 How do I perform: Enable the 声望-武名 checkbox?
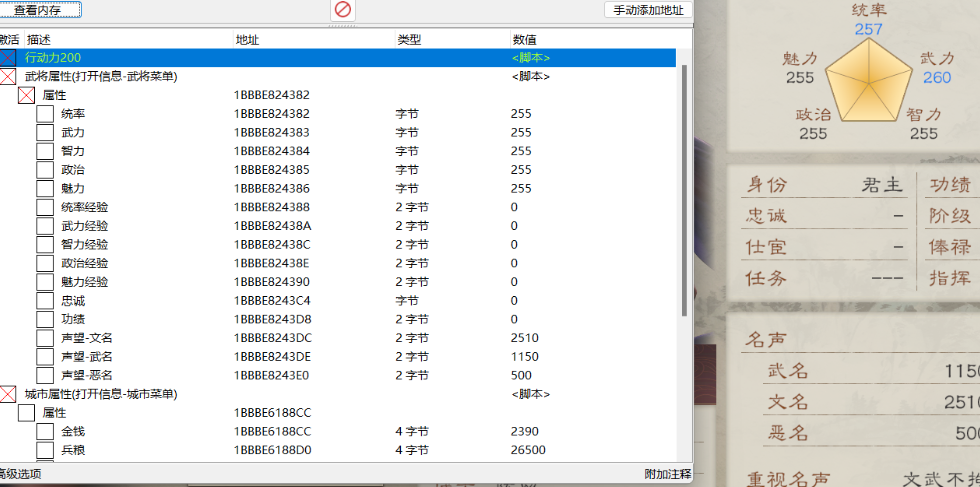tap(45, 357)
